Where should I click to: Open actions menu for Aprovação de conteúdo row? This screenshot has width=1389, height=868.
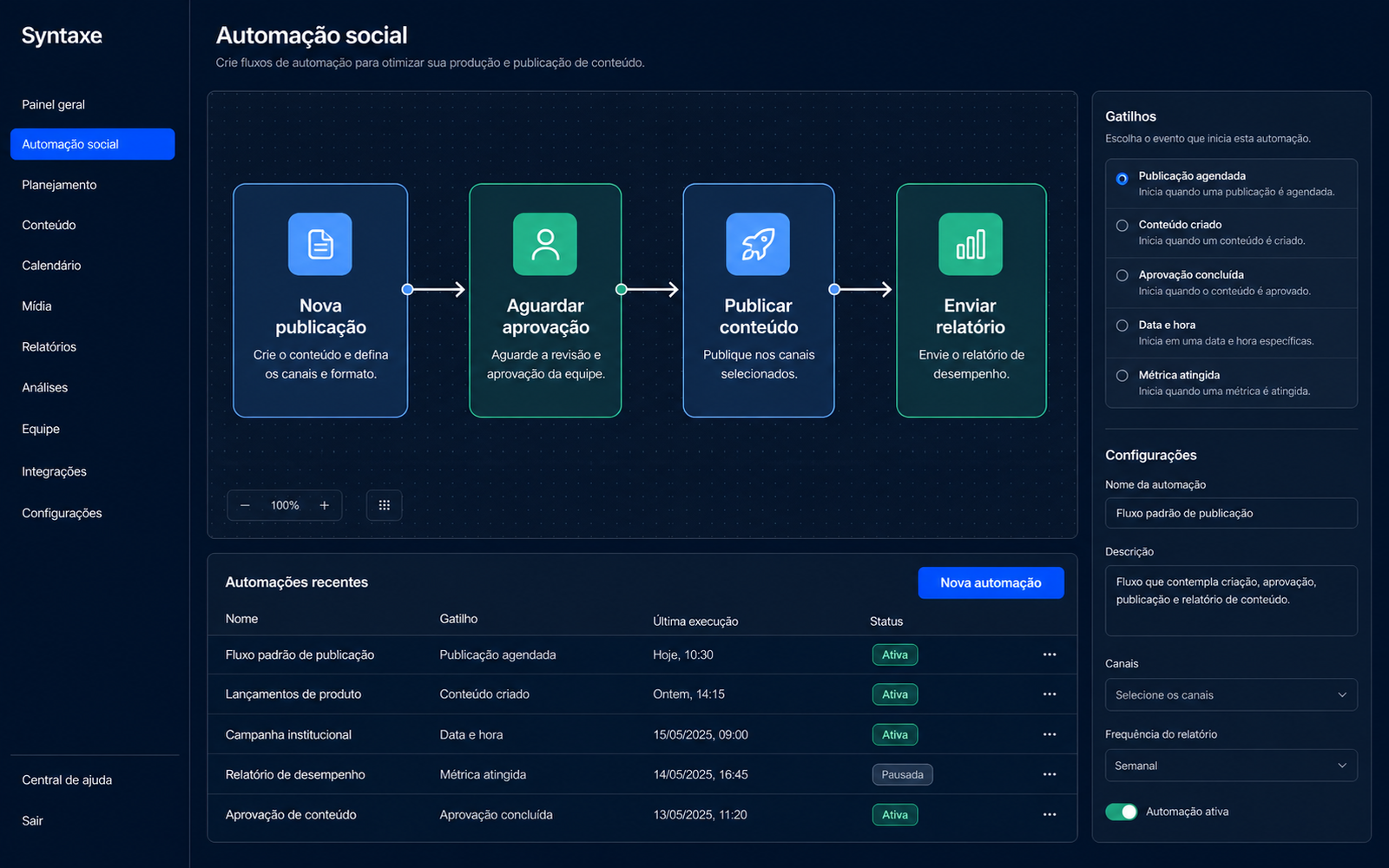(1050, 814)
